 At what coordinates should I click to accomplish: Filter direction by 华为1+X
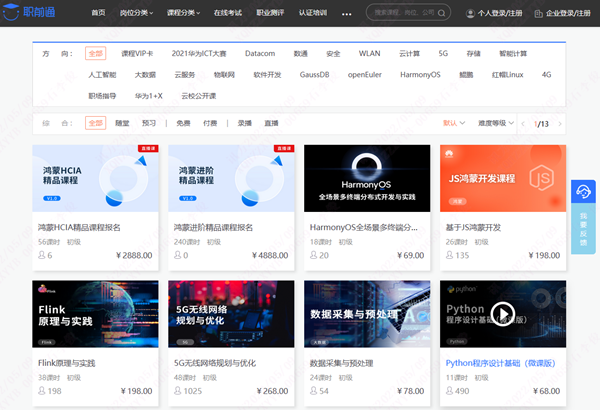[x=148, y=96]
